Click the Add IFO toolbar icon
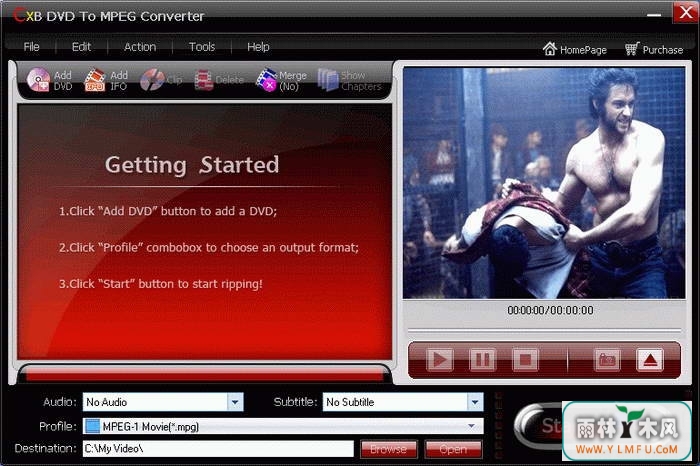Viewport: 700px width, 466px height. (106, 80)
